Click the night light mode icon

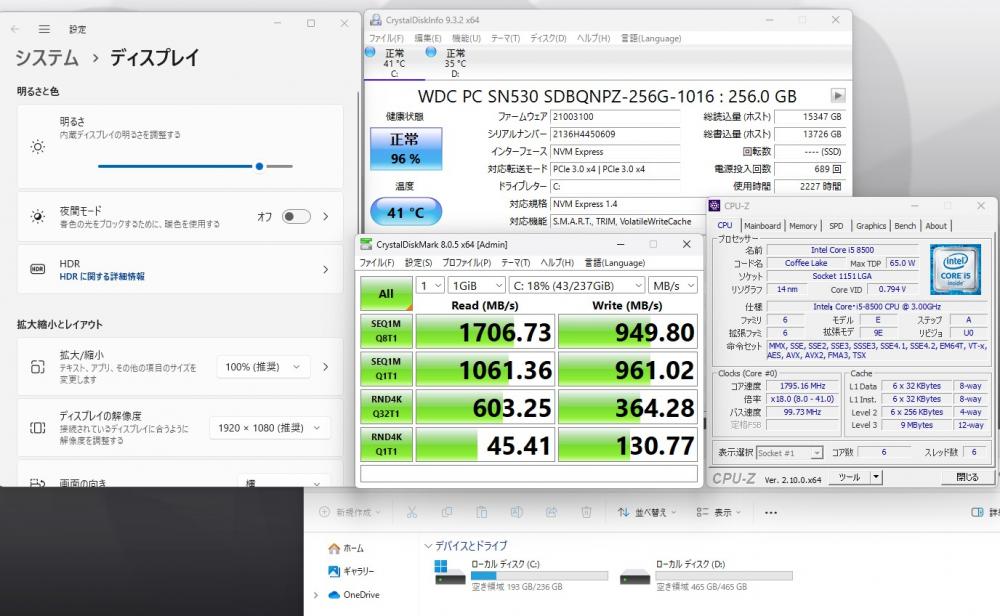point(38,216)
